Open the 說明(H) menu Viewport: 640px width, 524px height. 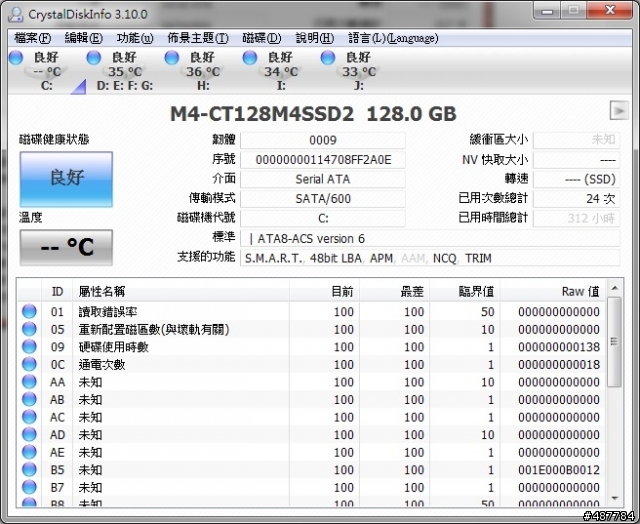coord(314,38)
